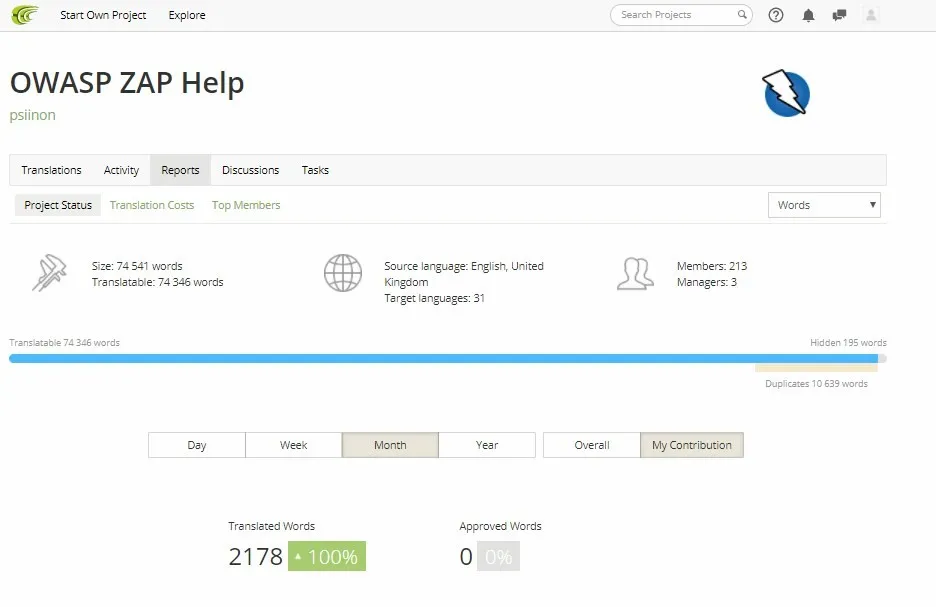This screenshot has height=607, width=936.
Task: Open the notifications bell icon
Action: tap(808, 15)
